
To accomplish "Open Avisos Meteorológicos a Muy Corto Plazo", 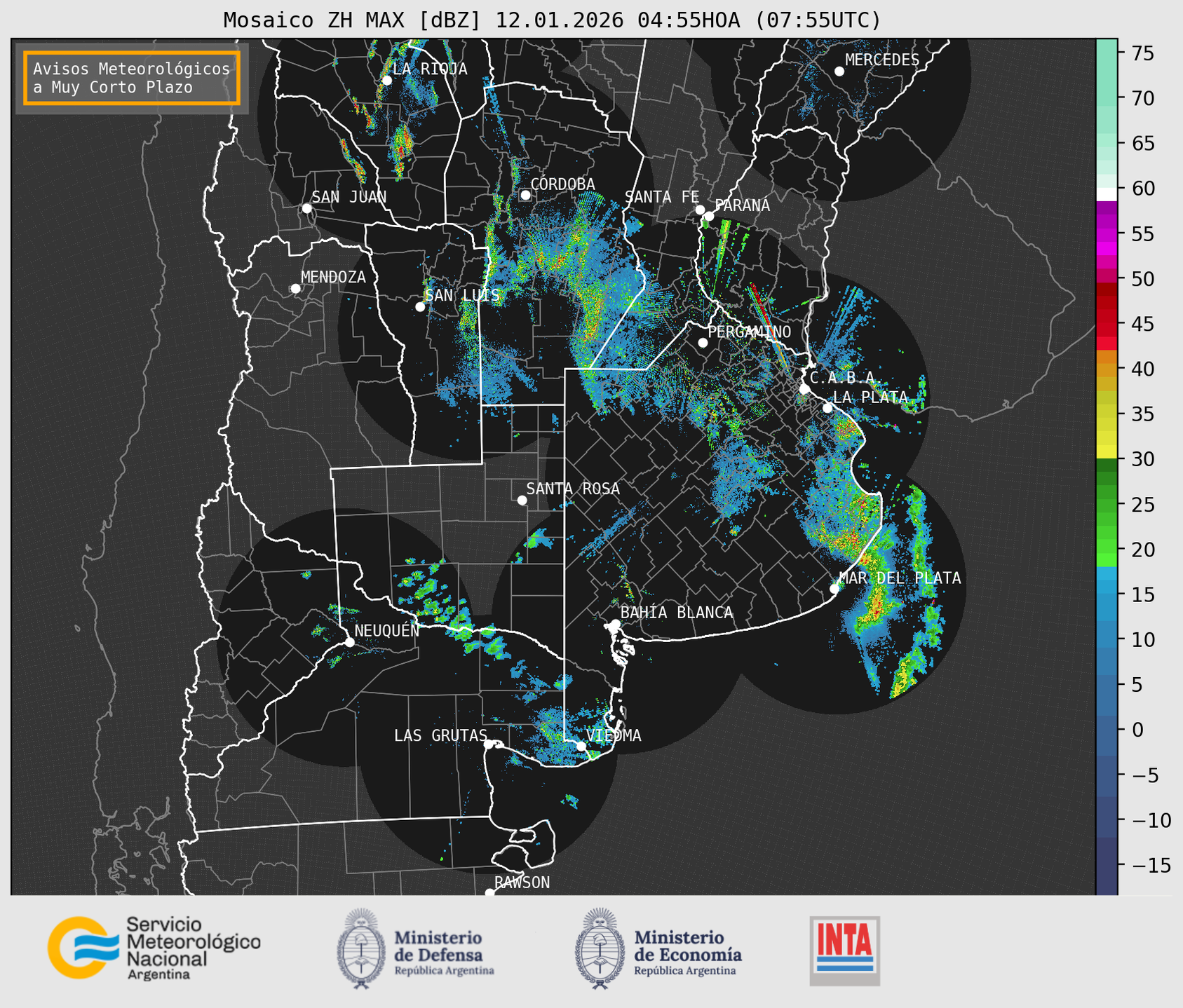I will coord(132,78).
